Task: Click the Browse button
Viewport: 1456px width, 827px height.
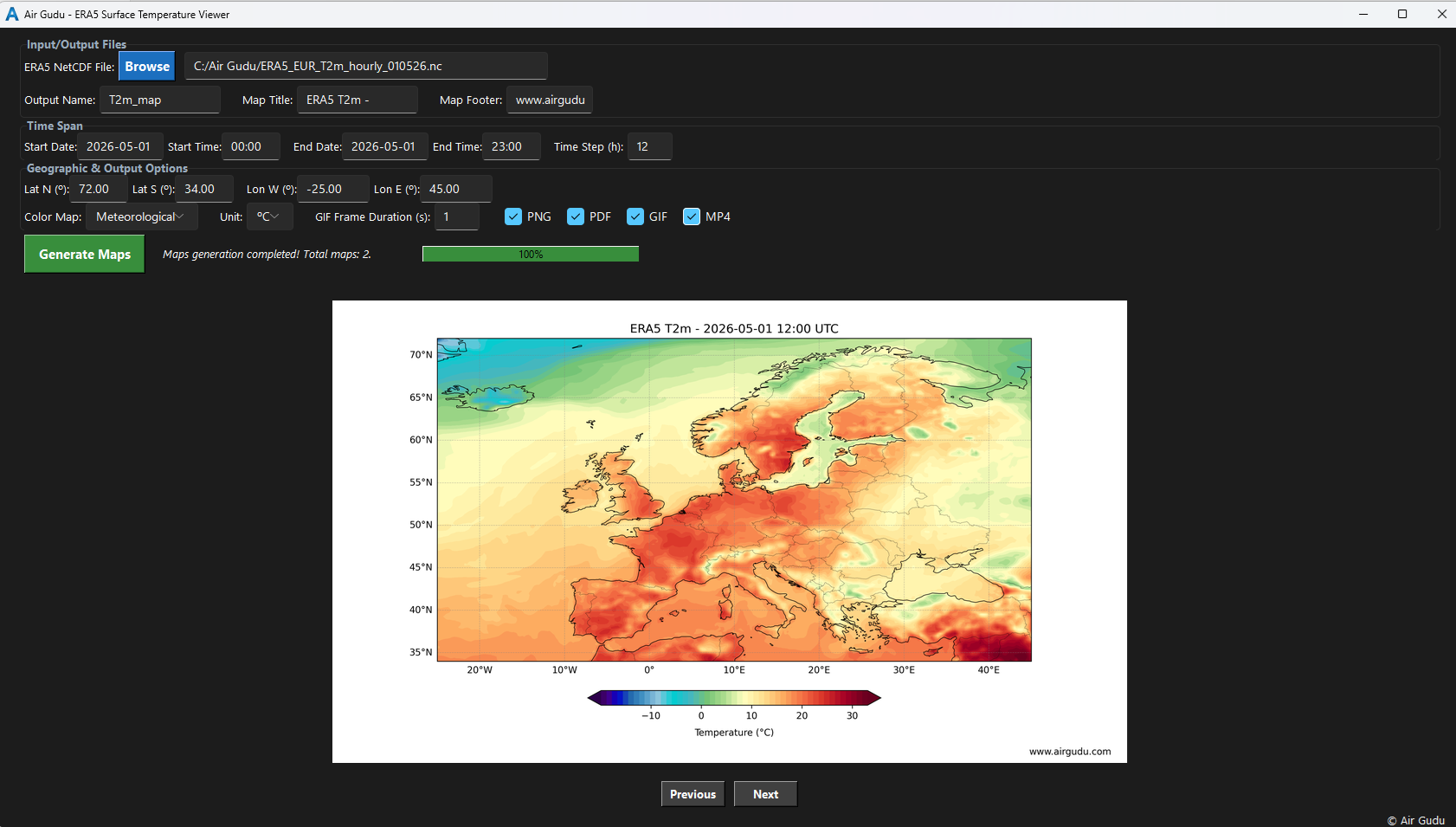Action: coord(147,66)
